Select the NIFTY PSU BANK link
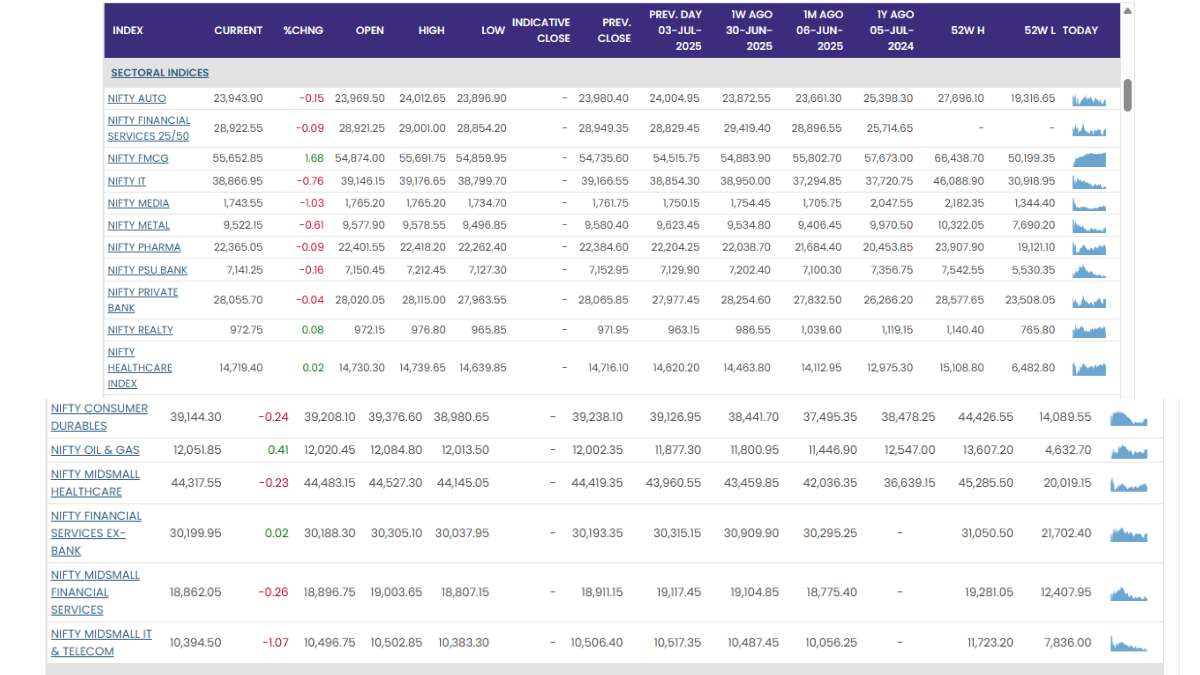The width and height of the screenshot is (1200, 675). pos(147,270)
